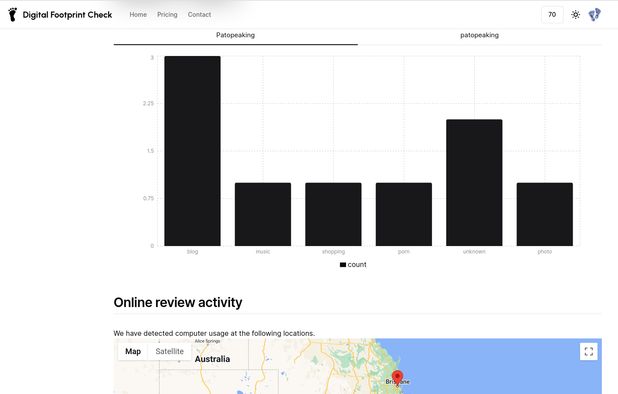Open the Pricing page link

(x=167, y=15)
